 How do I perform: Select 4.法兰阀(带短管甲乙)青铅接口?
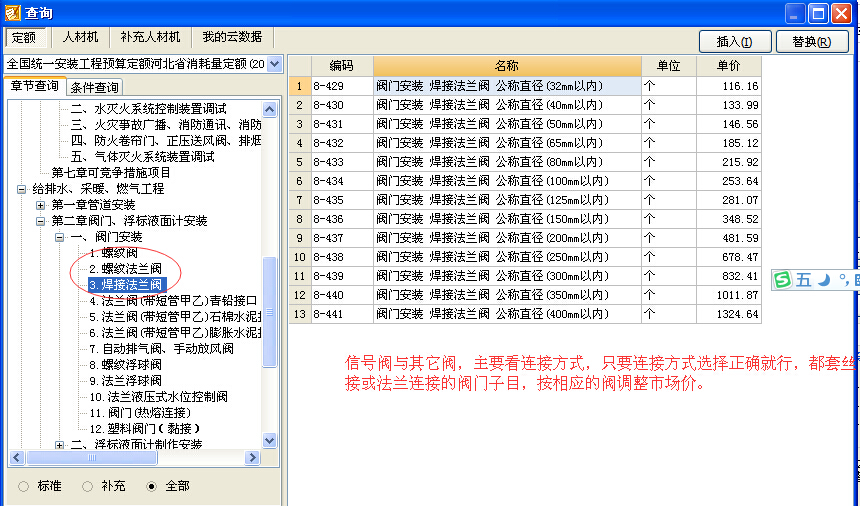[x=173, y=301]
